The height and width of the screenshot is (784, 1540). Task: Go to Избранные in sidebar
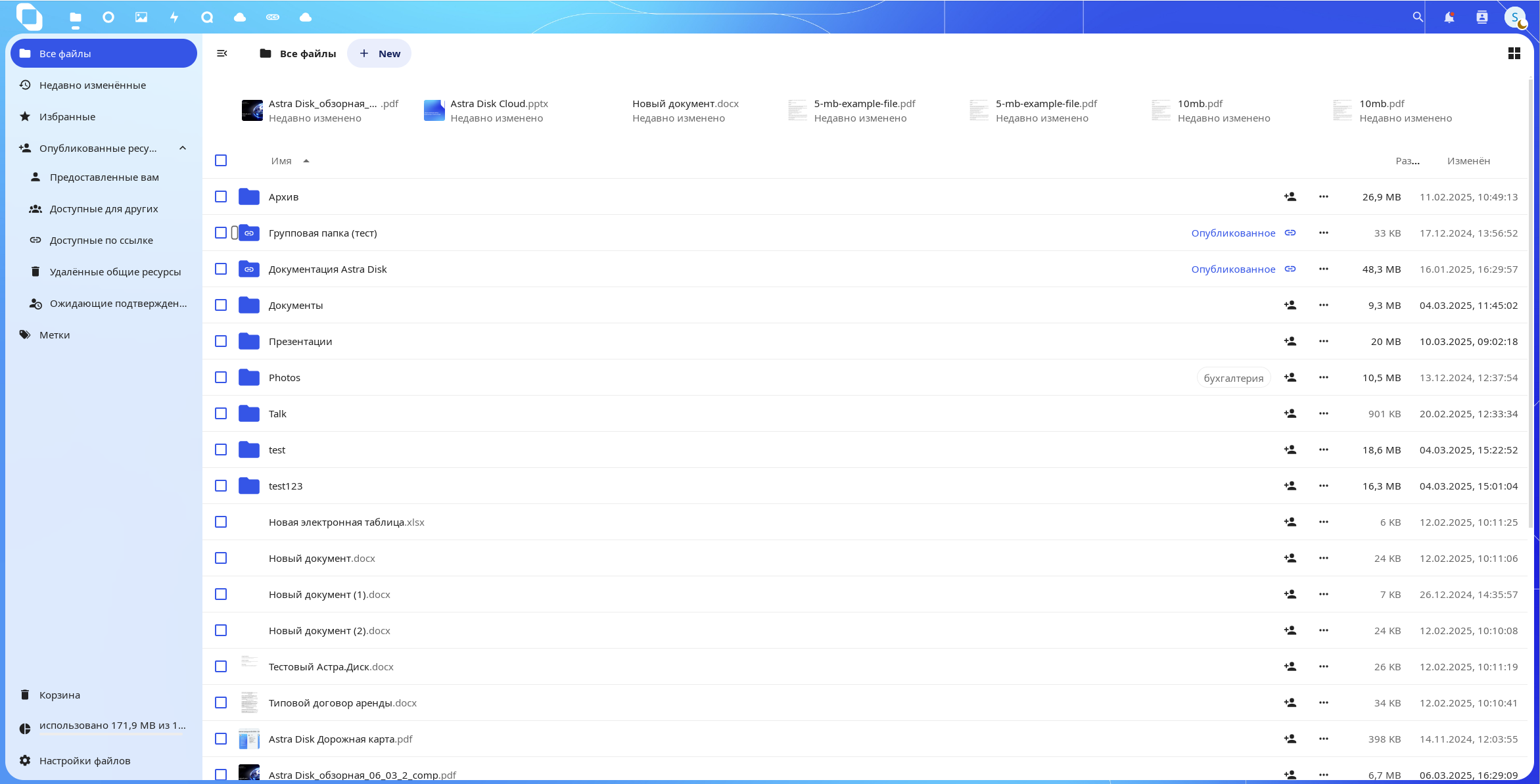104,116
